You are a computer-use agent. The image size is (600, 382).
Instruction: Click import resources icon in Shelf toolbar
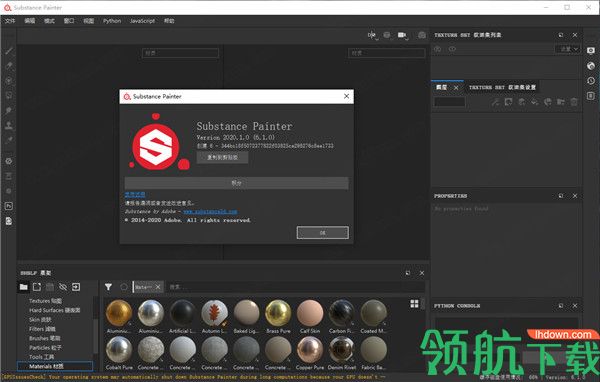tap(76, 287)
